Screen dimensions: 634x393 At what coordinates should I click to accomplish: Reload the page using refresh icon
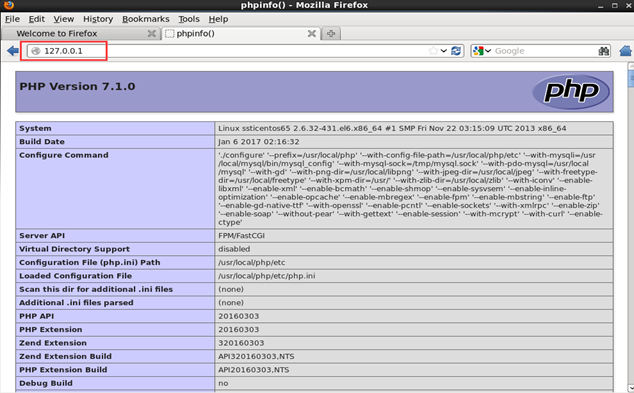tap(456, 51)
